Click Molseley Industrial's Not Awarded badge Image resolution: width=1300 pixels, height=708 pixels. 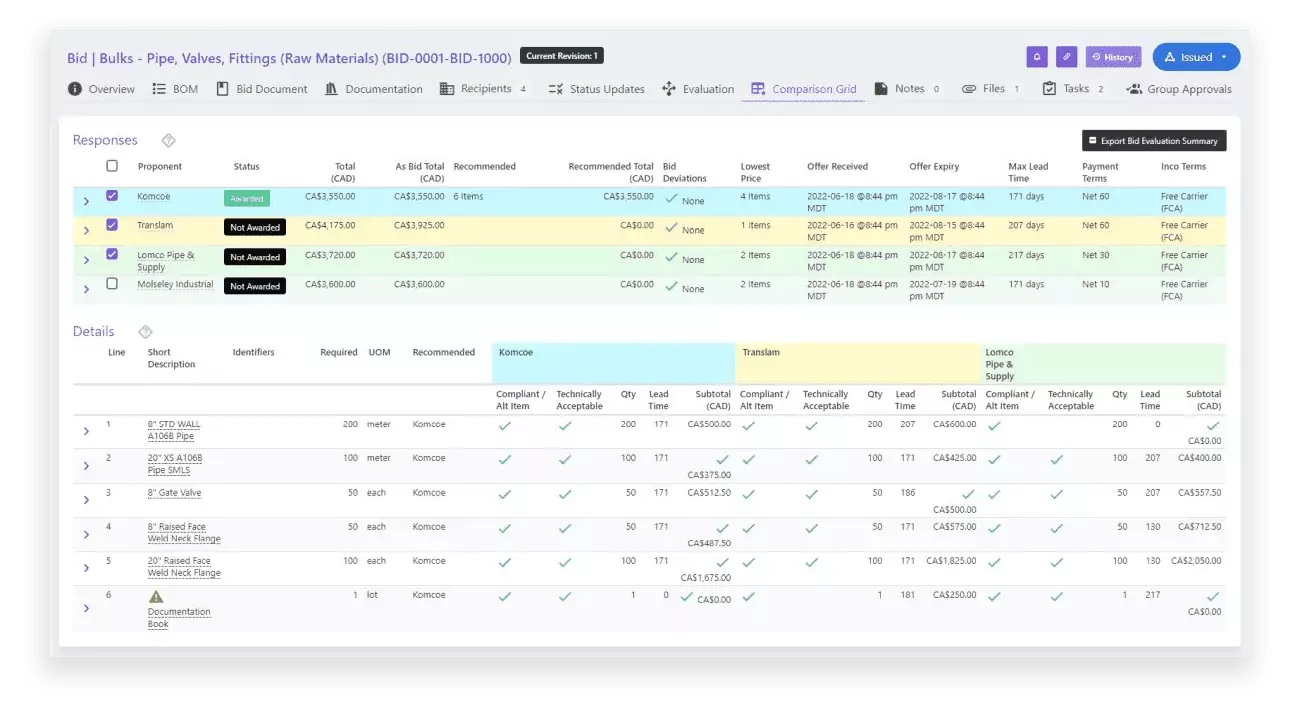point(255,286)
